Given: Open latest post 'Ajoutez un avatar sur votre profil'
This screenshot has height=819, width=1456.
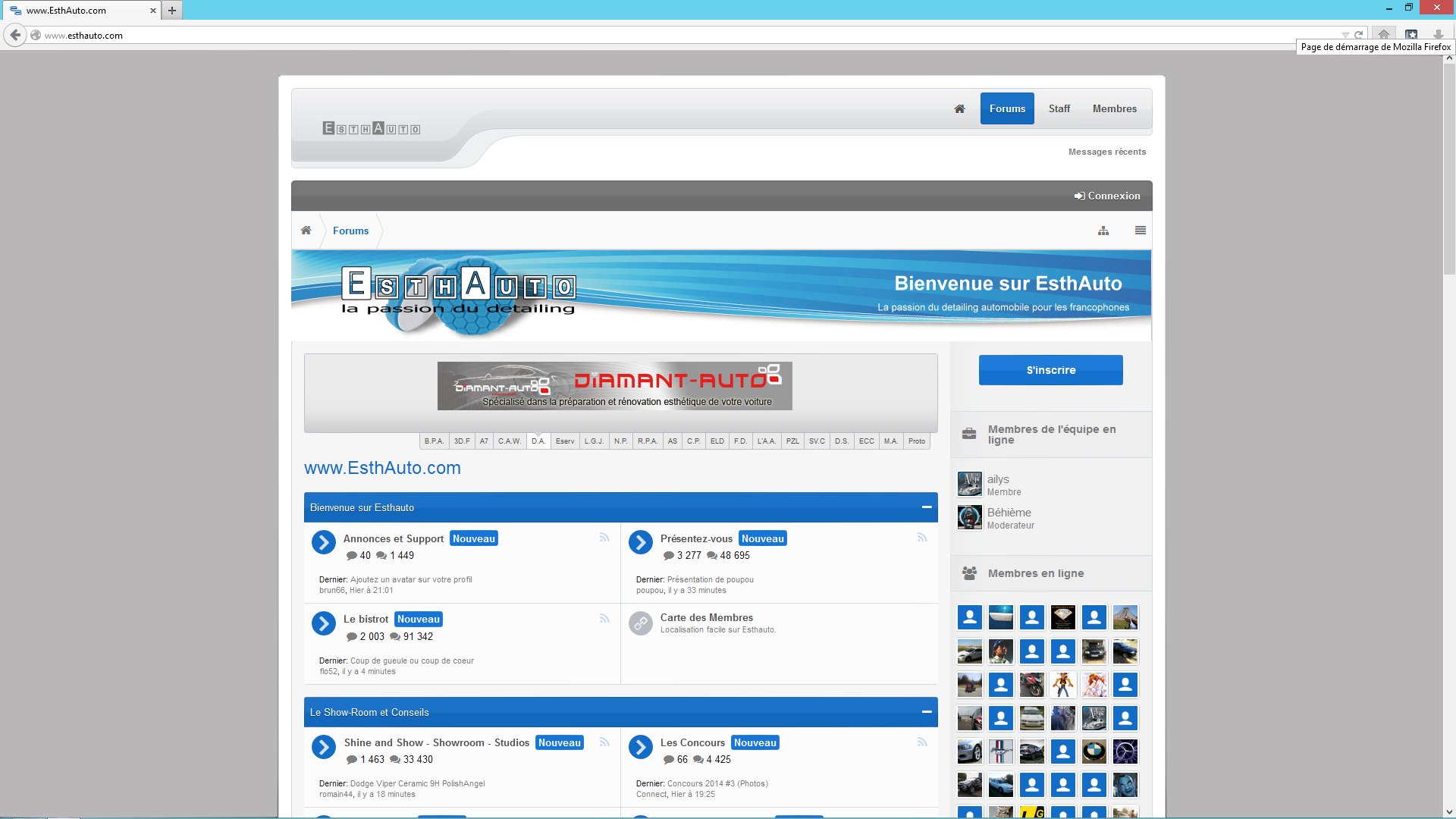Looking at the screenshot, I should pyautogui.click(x=411, y=579).
